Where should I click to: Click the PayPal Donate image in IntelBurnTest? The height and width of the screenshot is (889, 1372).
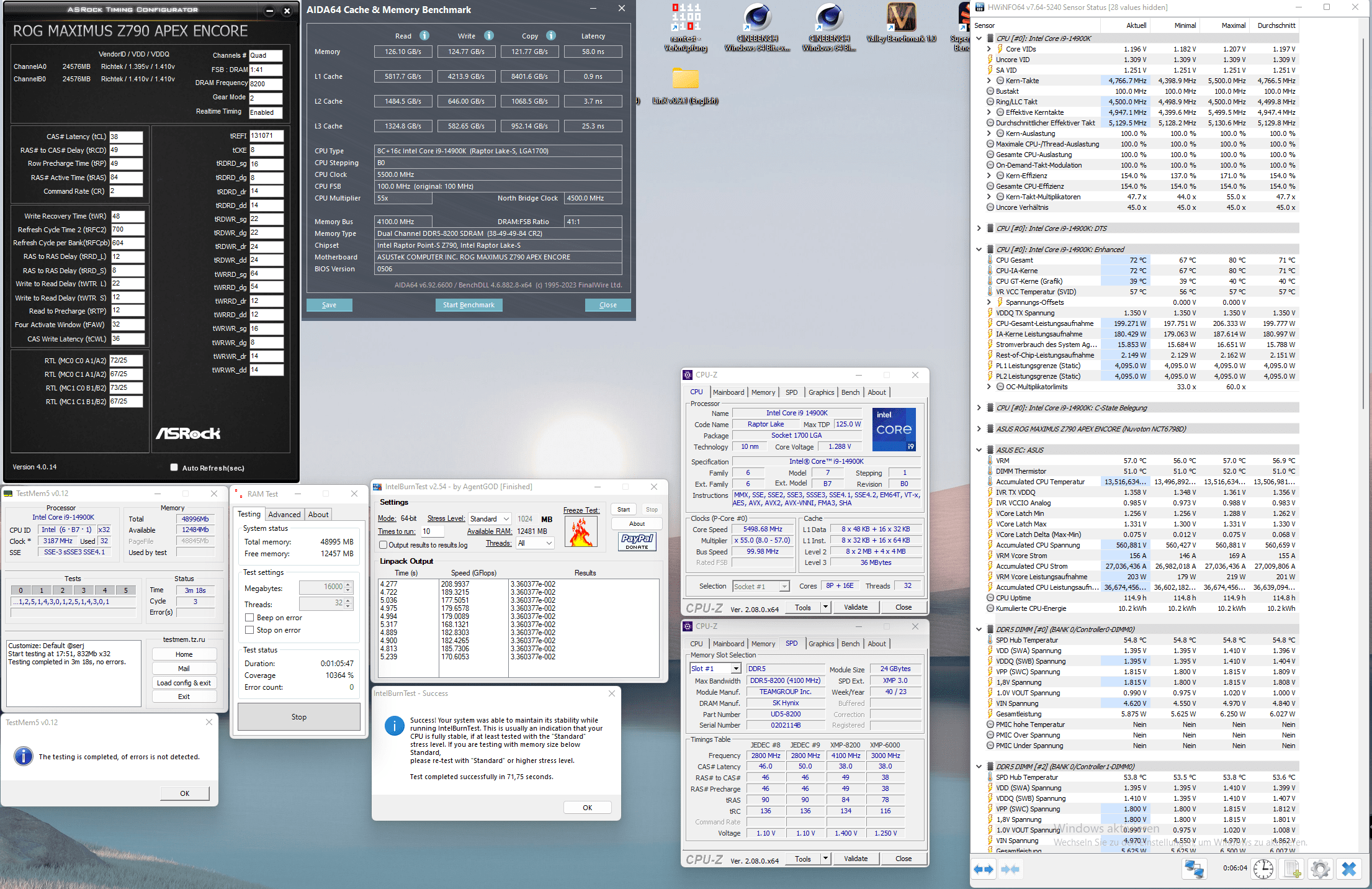[x=637, y=541]
